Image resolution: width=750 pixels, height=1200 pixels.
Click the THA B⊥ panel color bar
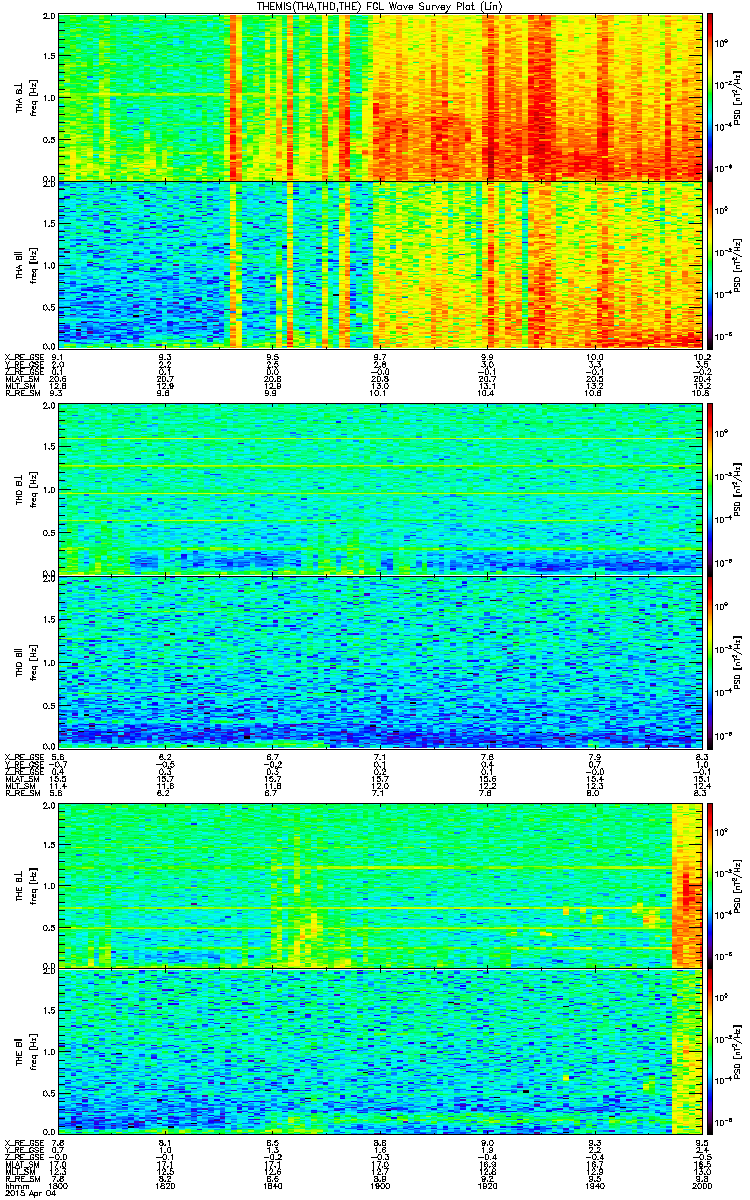pos(710,96)
